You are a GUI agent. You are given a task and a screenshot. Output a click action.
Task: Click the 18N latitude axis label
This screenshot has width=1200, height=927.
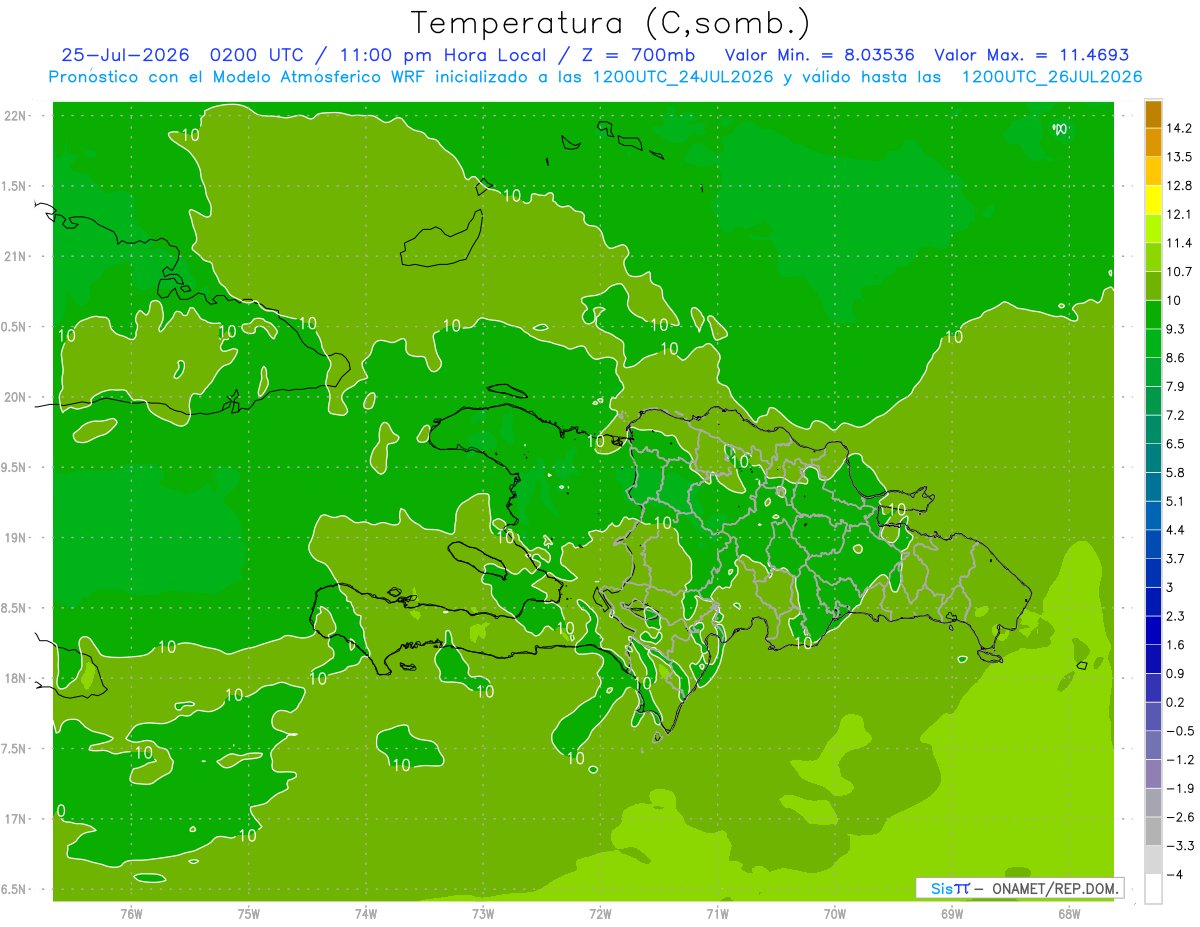pyautogui.click(x=17, y=679)
